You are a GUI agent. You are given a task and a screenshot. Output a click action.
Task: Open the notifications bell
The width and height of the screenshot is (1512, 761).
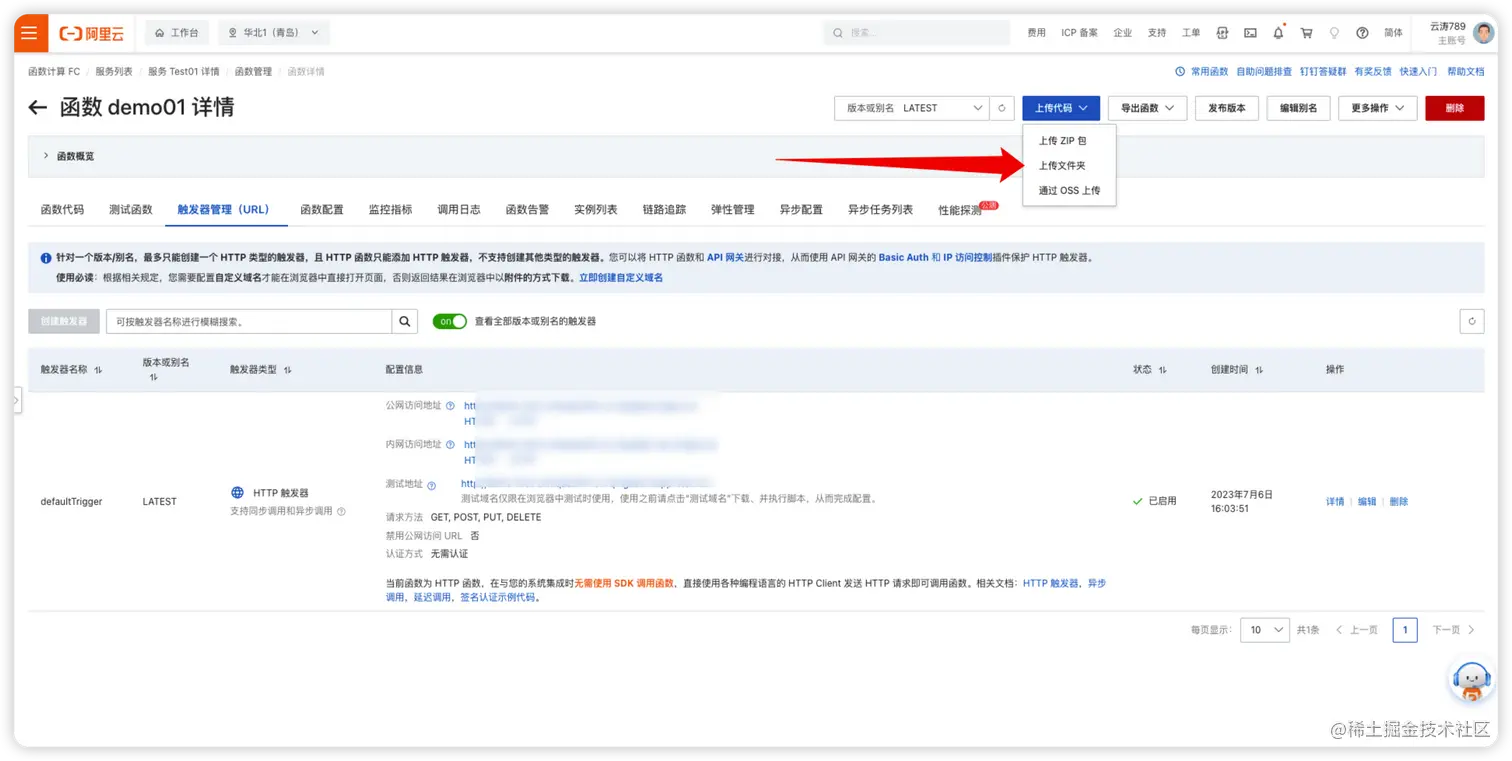[1278, 33]
